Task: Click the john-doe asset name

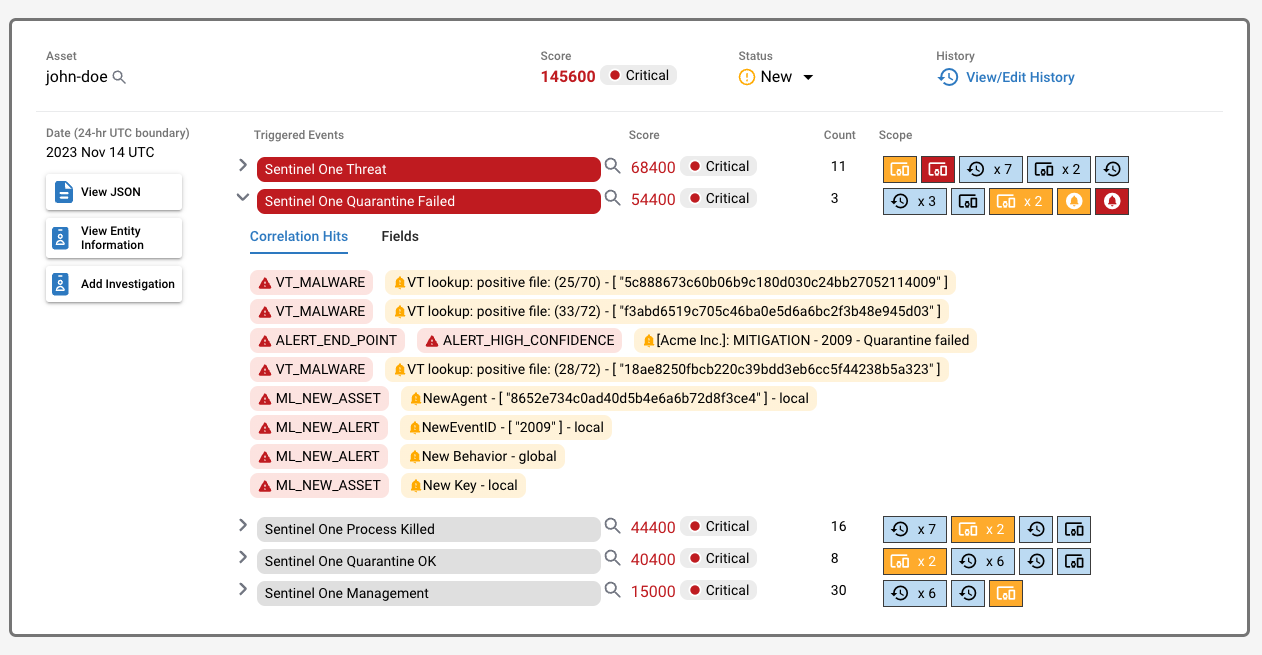Action: (x=77, y=77)
